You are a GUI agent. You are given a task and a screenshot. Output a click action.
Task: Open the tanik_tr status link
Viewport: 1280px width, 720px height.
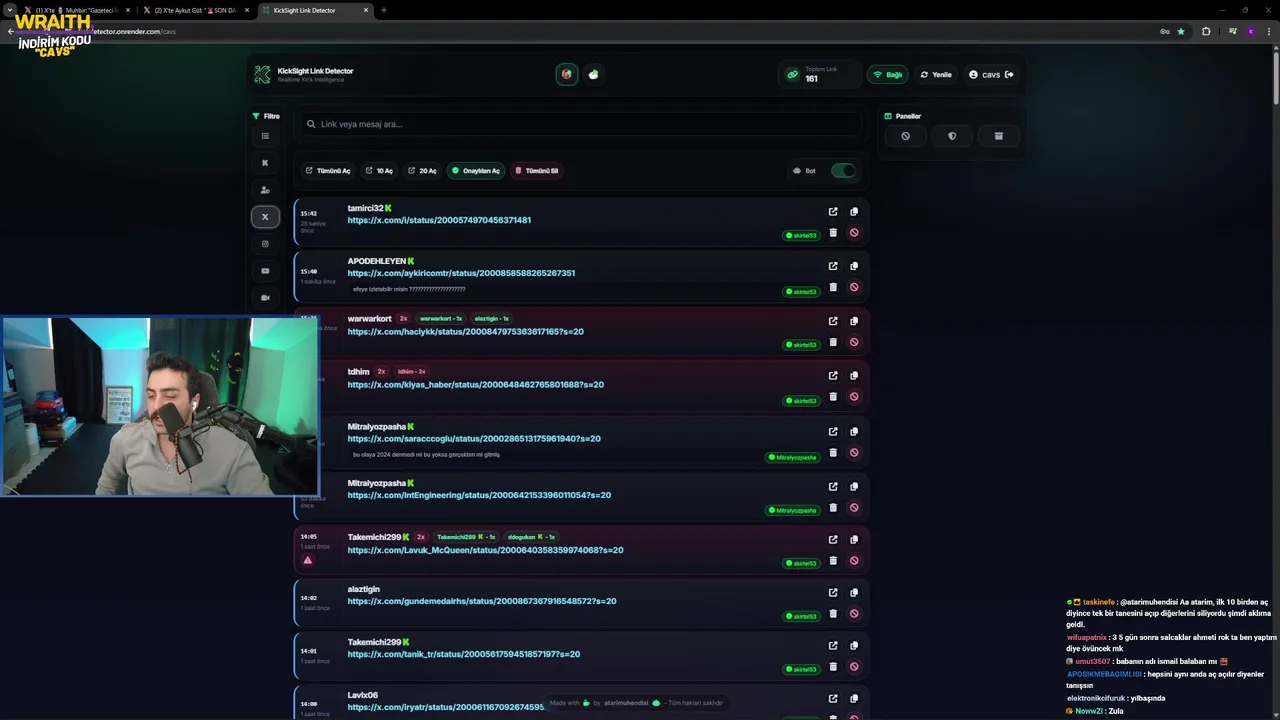pyautogui.click(x=463, y=654)
